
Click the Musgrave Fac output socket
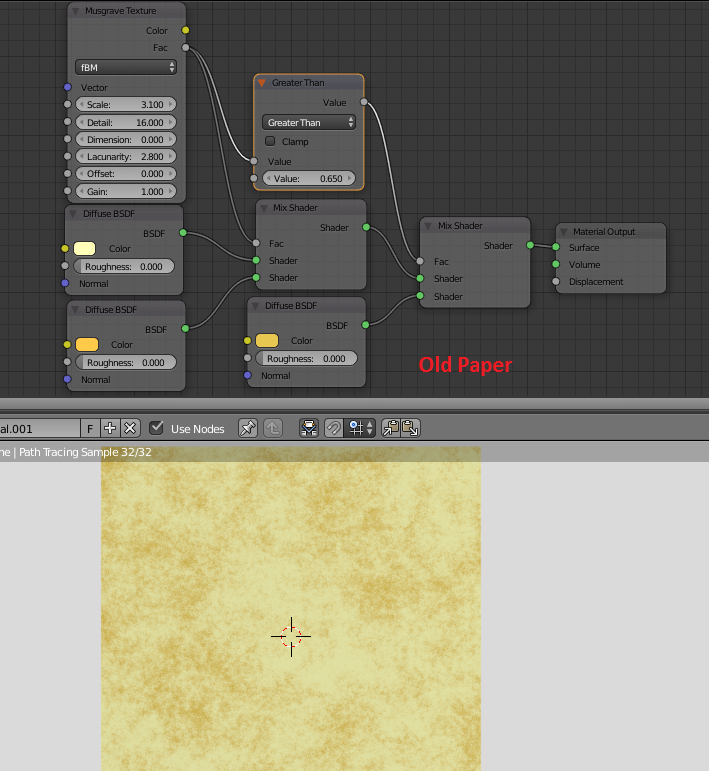click(x=185, y=47)
